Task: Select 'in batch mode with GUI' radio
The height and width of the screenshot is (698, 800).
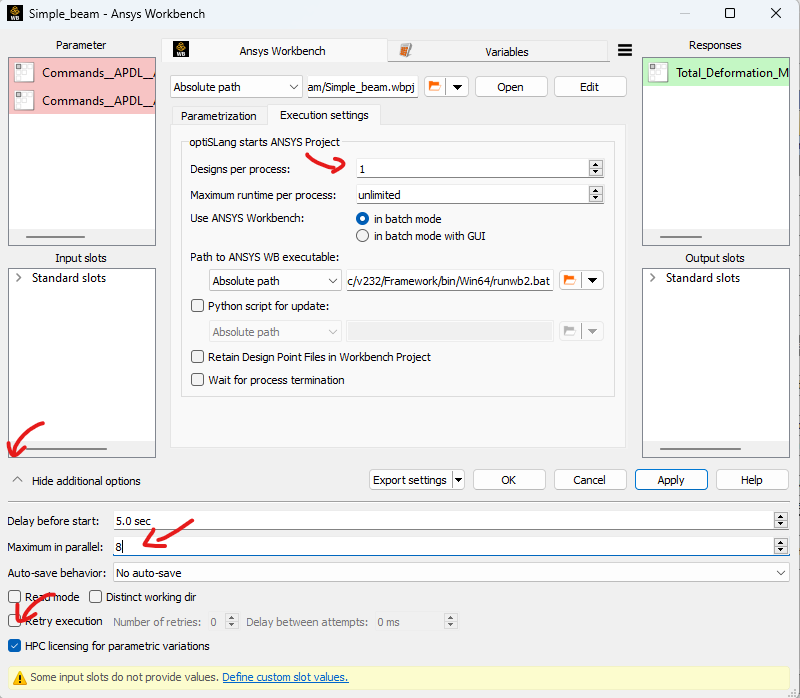Action: 363,236
